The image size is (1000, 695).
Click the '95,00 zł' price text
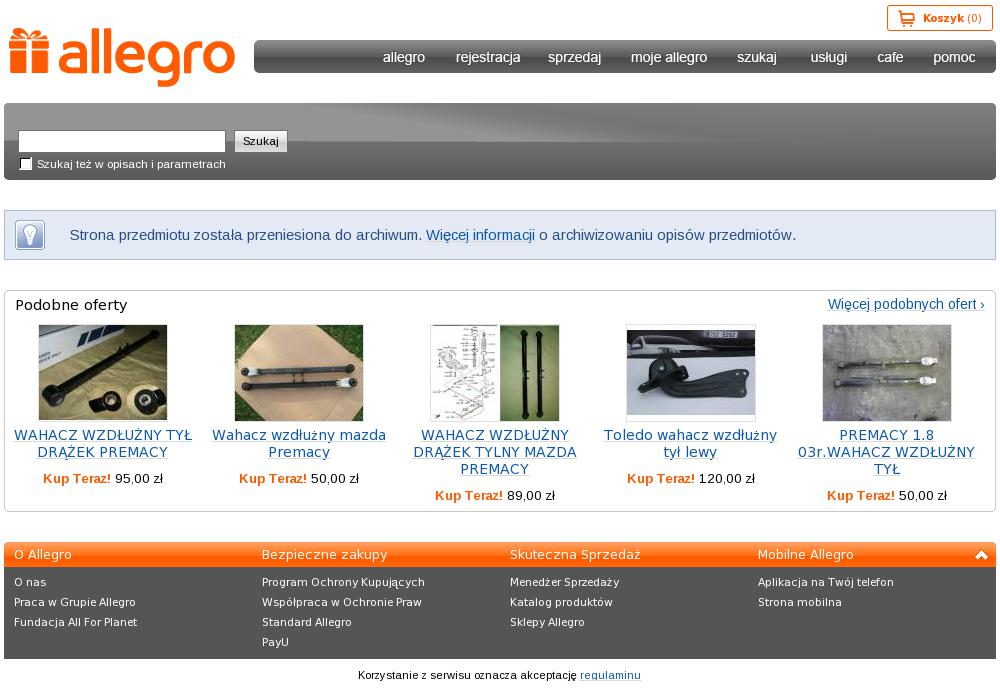click(139, 479)
